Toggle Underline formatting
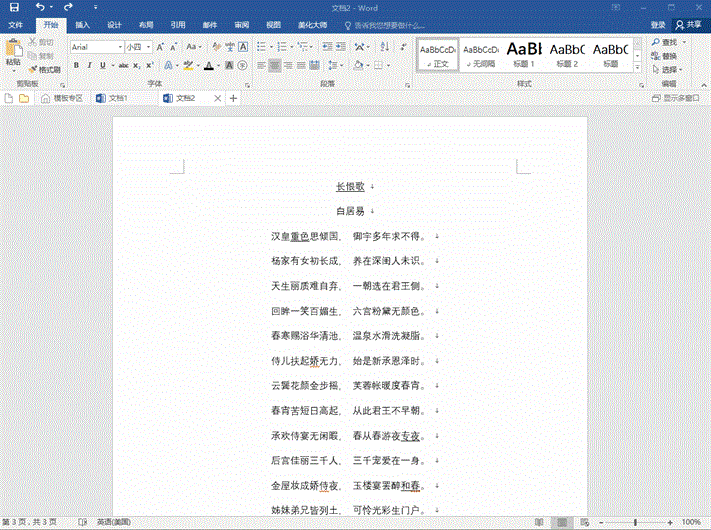Viewport: 711px width, 530px height. 103,66
